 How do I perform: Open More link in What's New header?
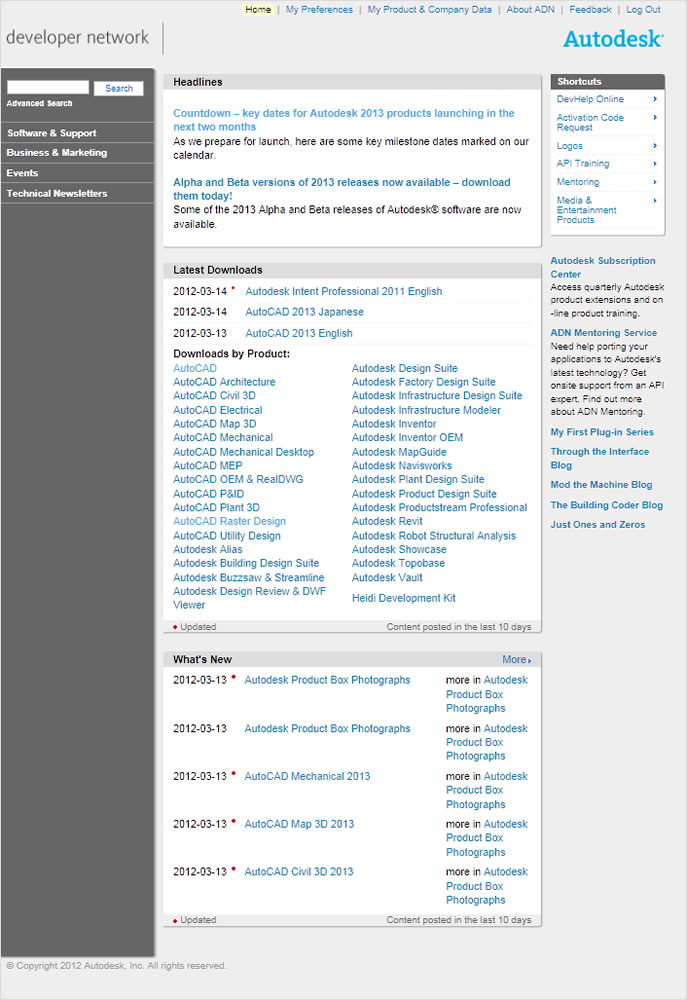(x=516, y=660)
